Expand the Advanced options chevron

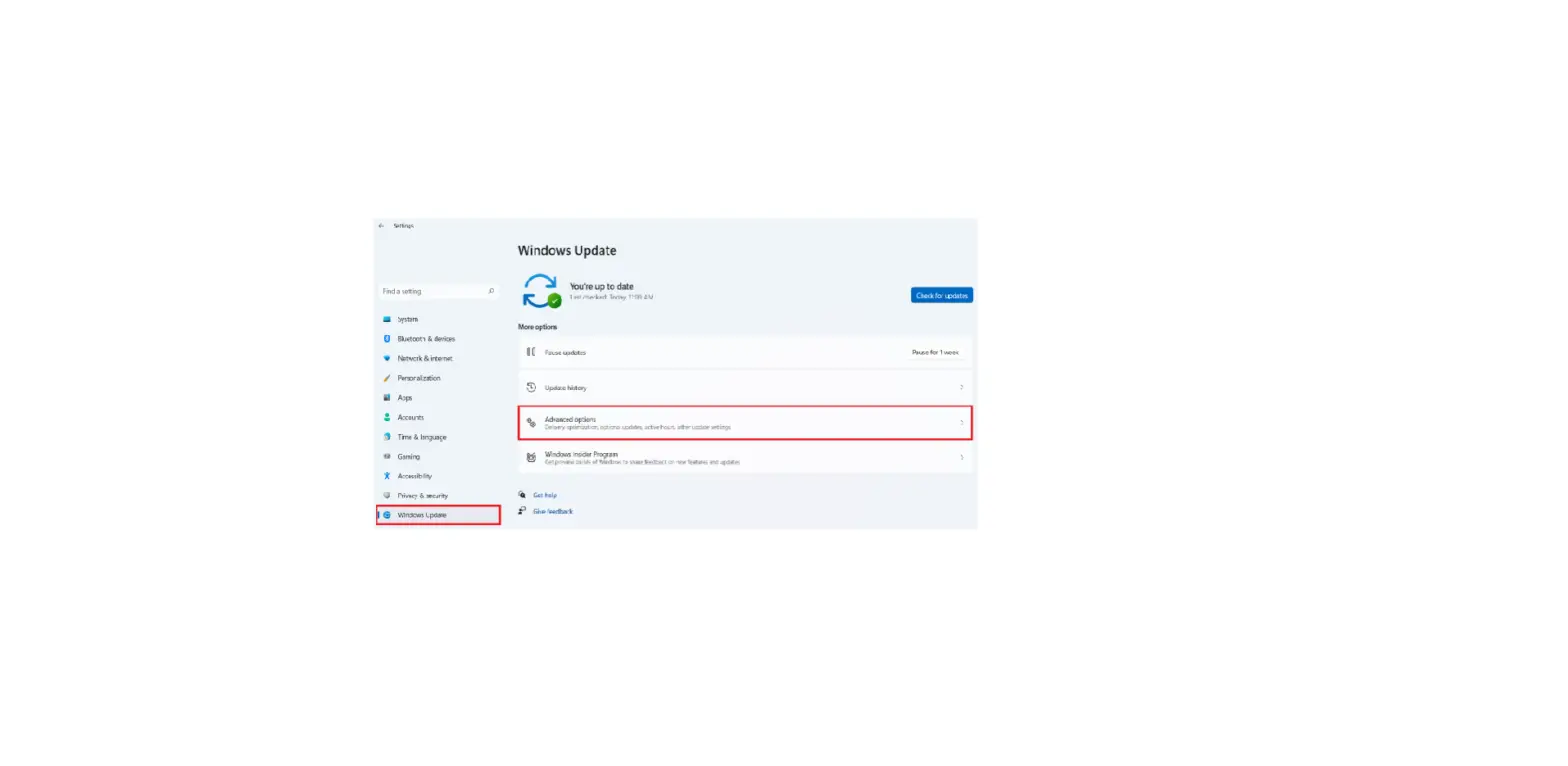961,423
